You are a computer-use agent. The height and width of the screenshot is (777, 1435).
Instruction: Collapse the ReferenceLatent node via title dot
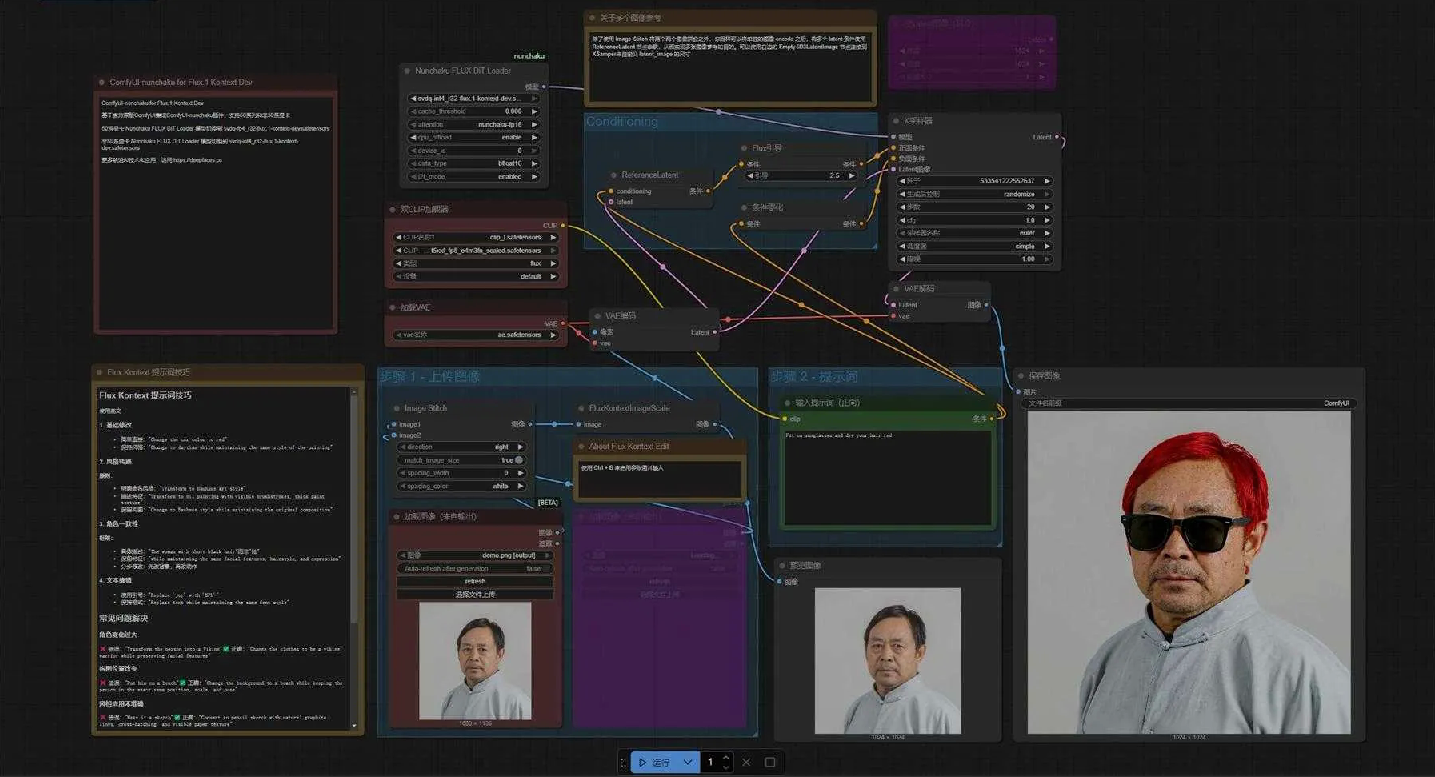pyautogui.click(x=614, y=175)
